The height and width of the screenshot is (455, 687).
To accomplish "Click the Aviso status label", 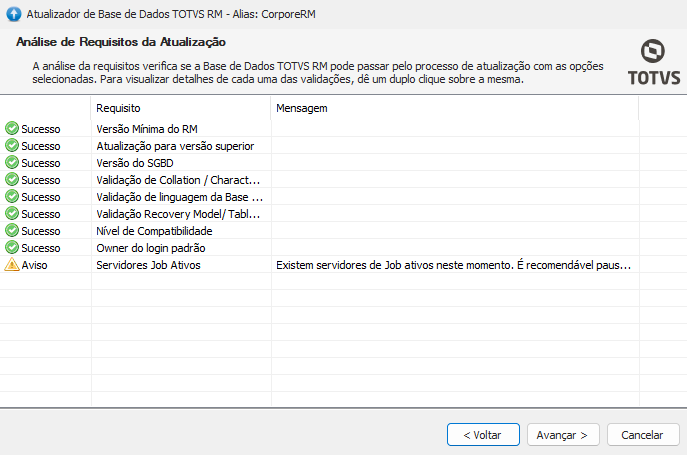I will pyautogui.click(x=34, y=265).
